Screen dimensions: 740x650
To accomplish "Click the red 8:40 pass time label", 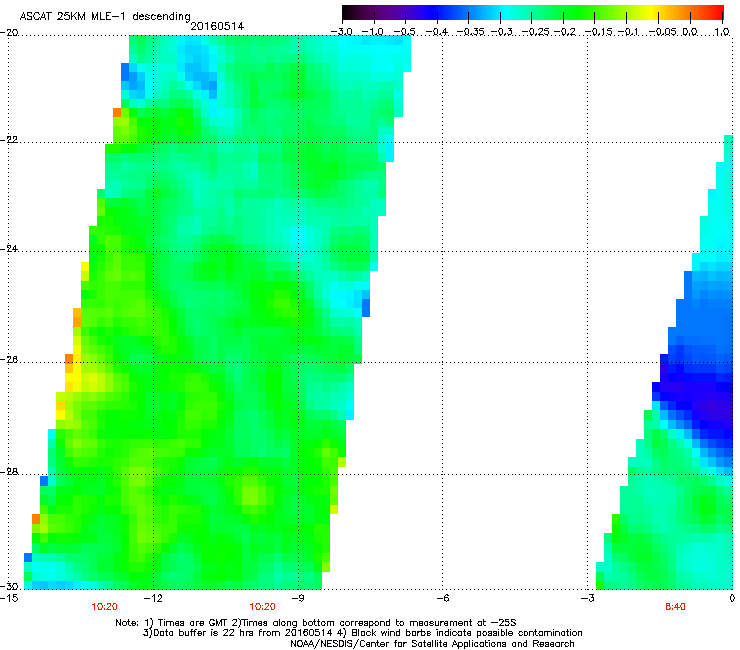I will (x=675, y=607).
